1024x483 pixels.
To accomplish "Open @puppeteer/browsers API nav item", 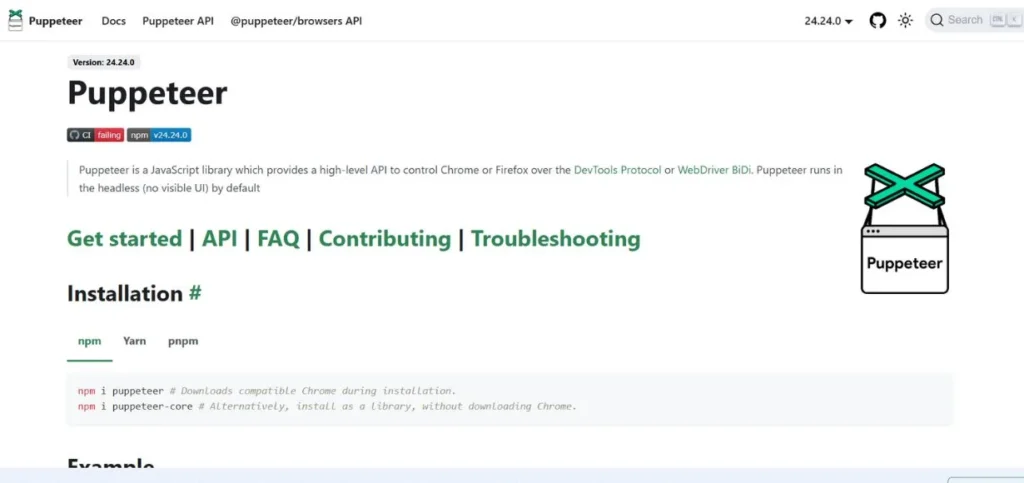I will [296, 21].
